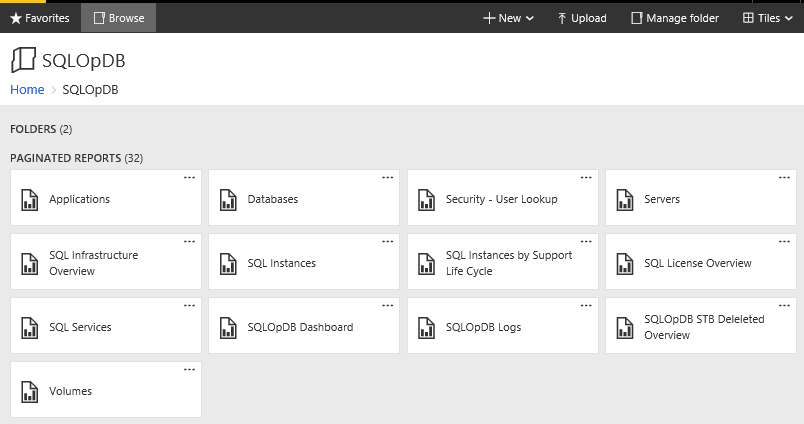This screenshot has width=804, height=424.
Task: Go to Home via breadcrumb link
Action: (27, 90)
